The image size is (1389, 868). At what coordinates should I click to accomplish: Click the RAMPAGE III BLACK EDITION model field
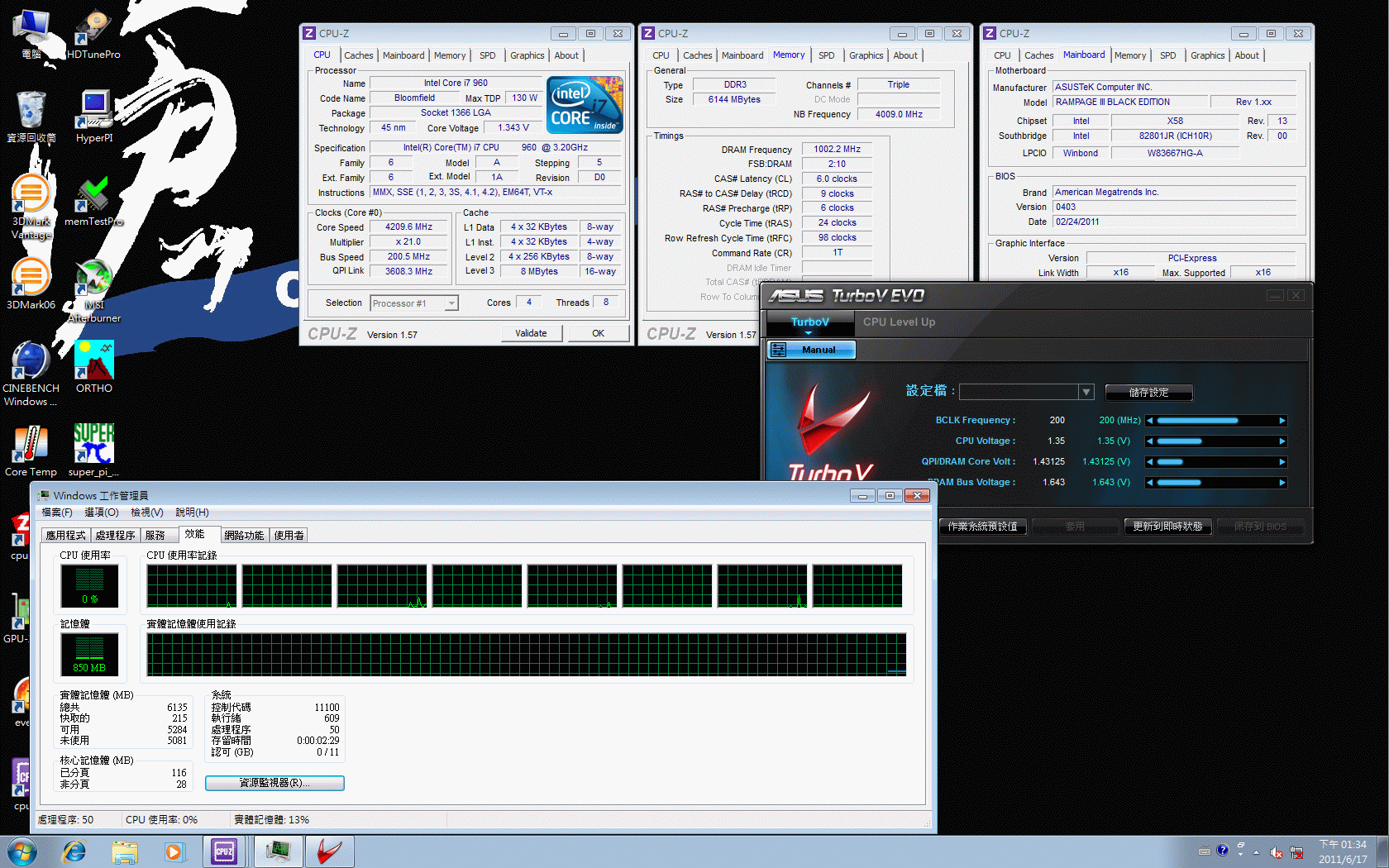pos(1129,103)
